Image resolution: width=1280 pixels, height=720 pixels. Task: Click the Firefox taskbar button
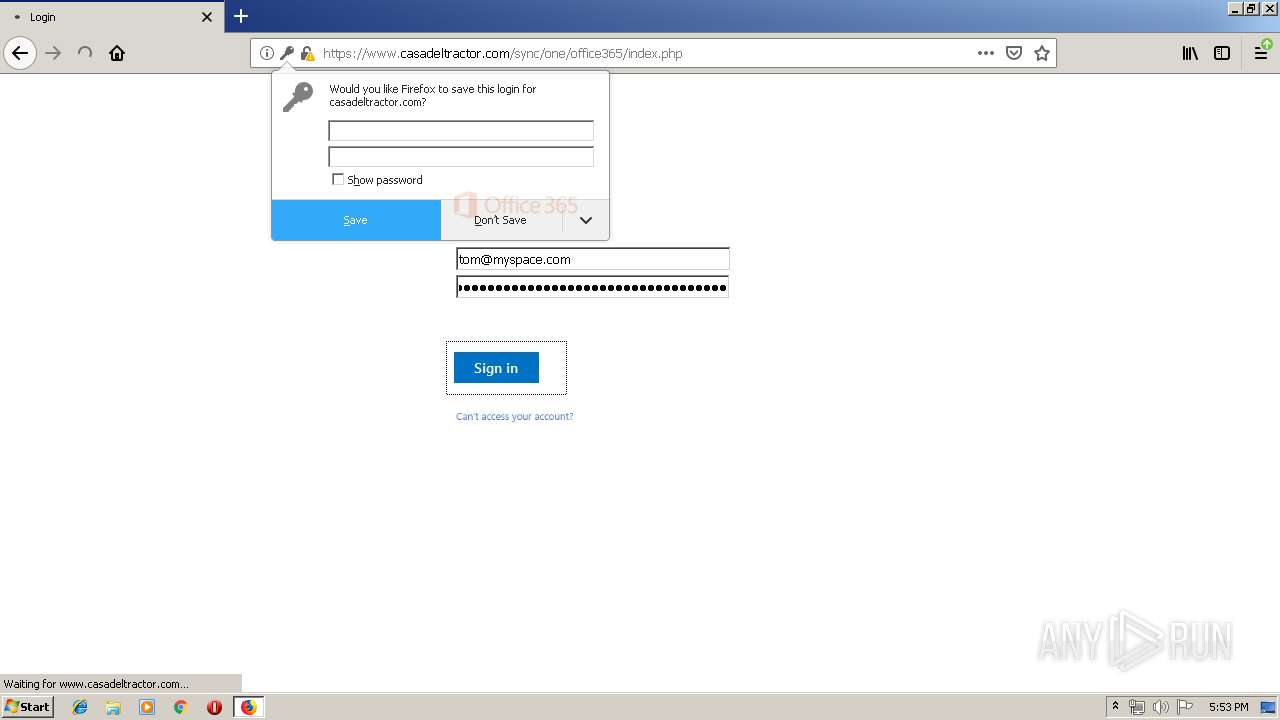pyautogui.click(x=248, y=707)
